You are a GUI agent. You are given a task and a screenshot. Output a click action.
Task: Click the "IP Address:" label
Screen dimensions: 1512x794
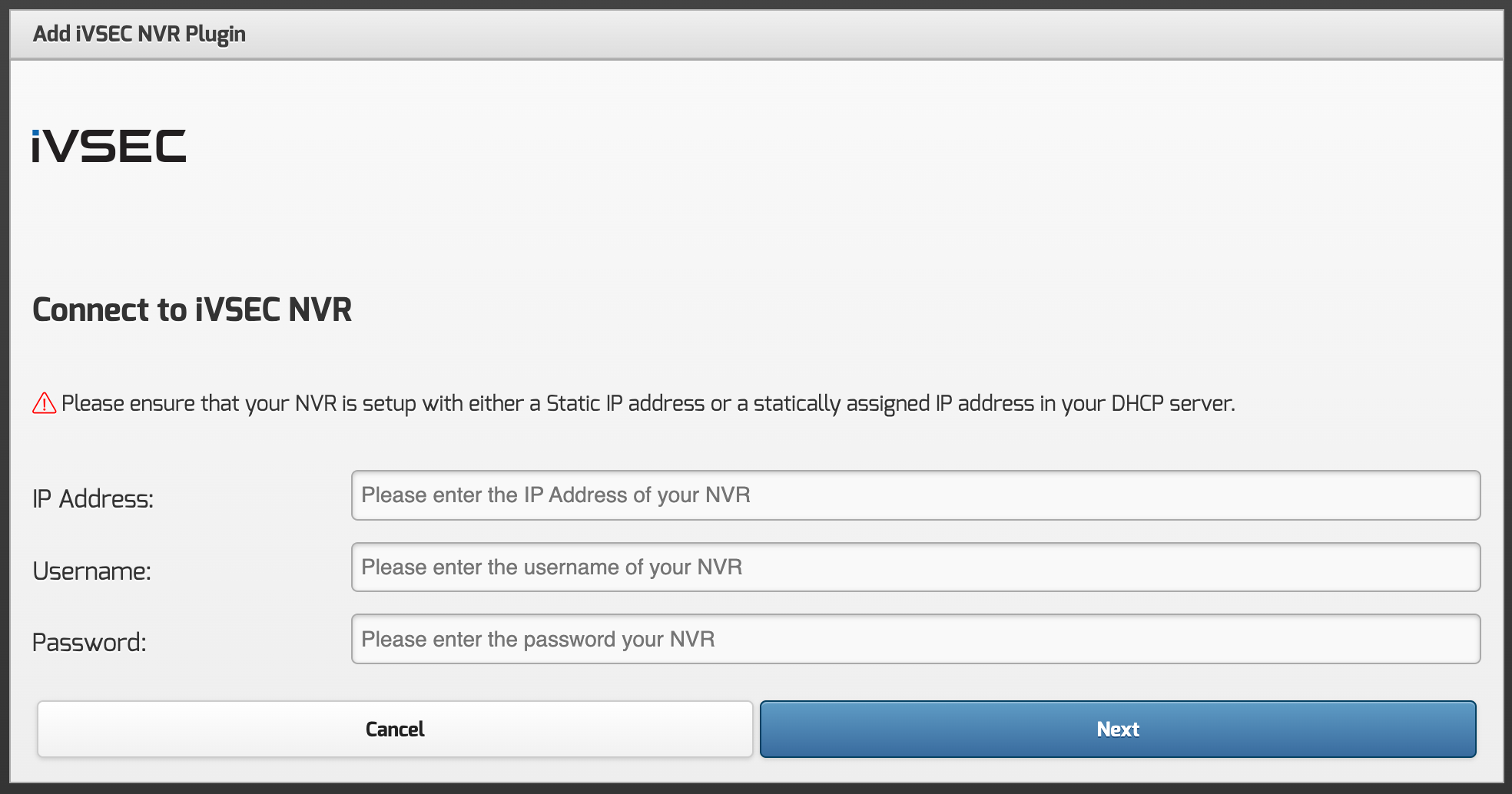[93, 499]
